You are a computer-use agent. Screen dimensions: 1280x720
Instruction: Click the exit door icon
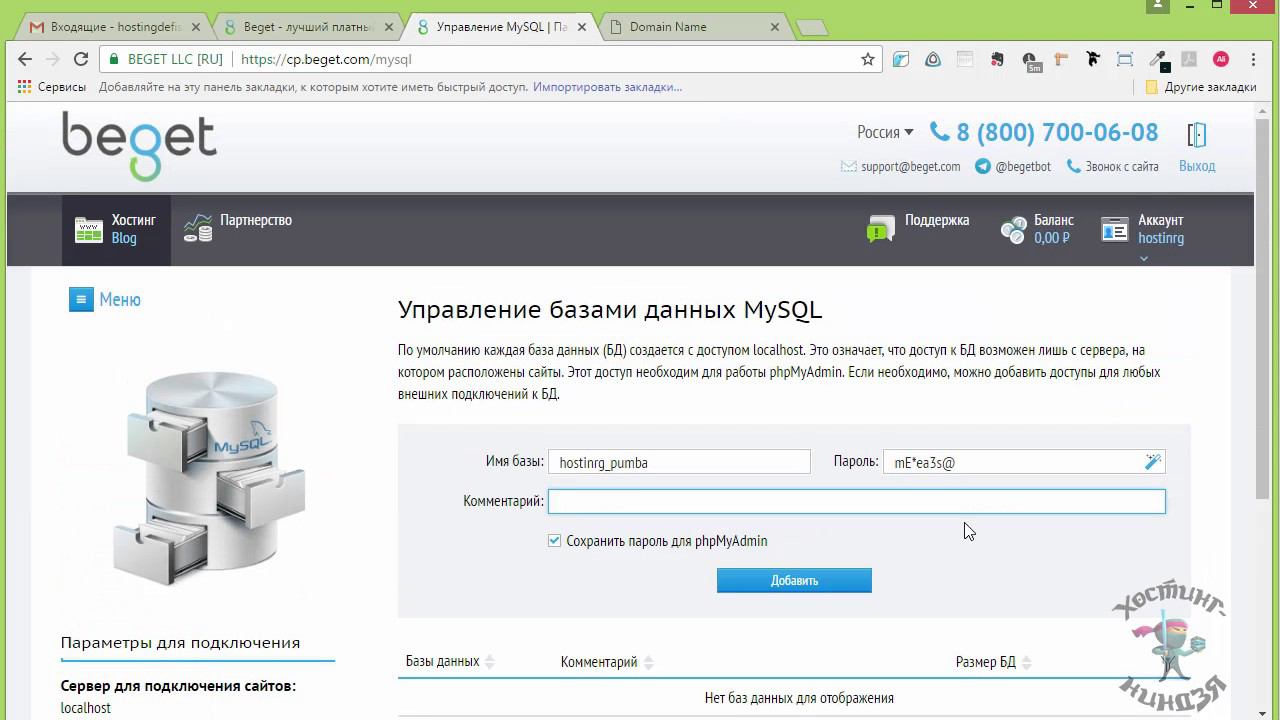point(1197,134)
